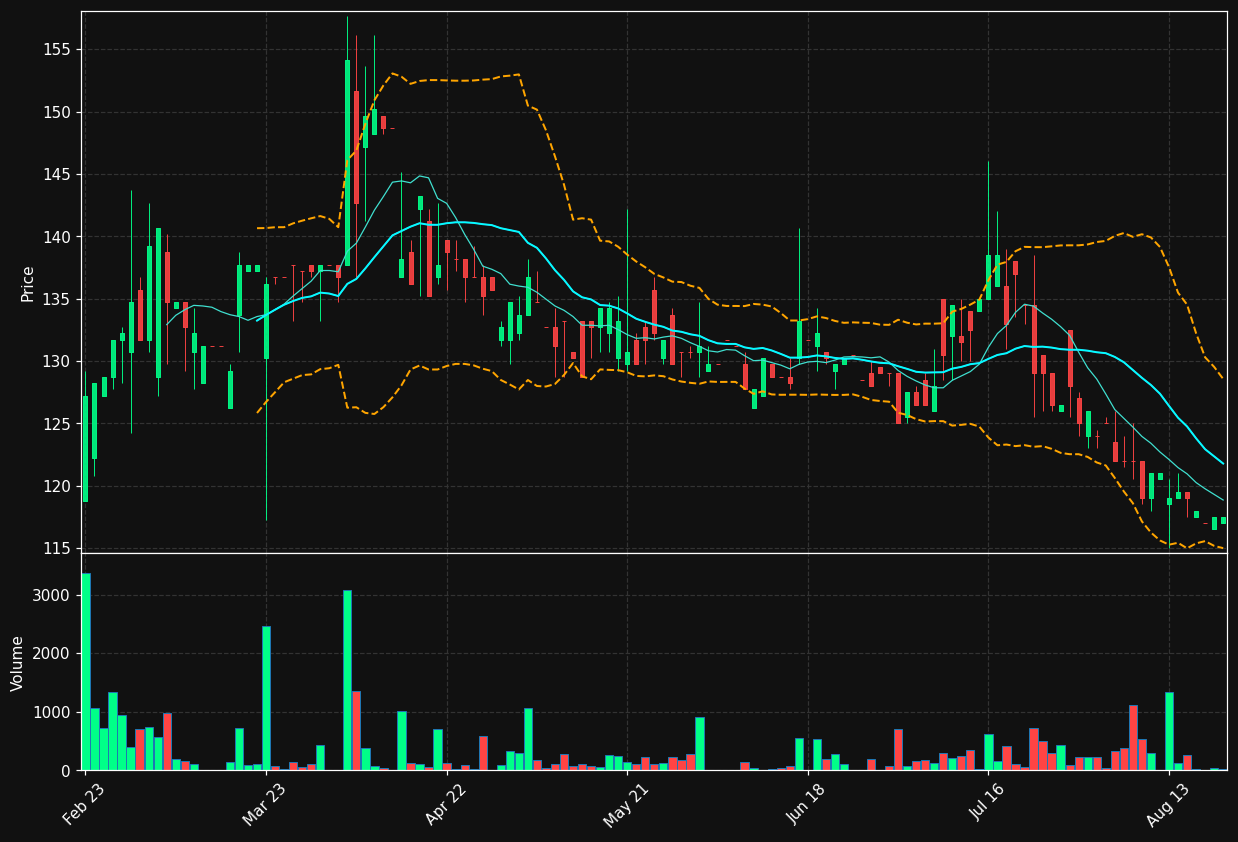Click the 120 price axis label
This screenshot has width=1238, height=842.
(58, 486)
